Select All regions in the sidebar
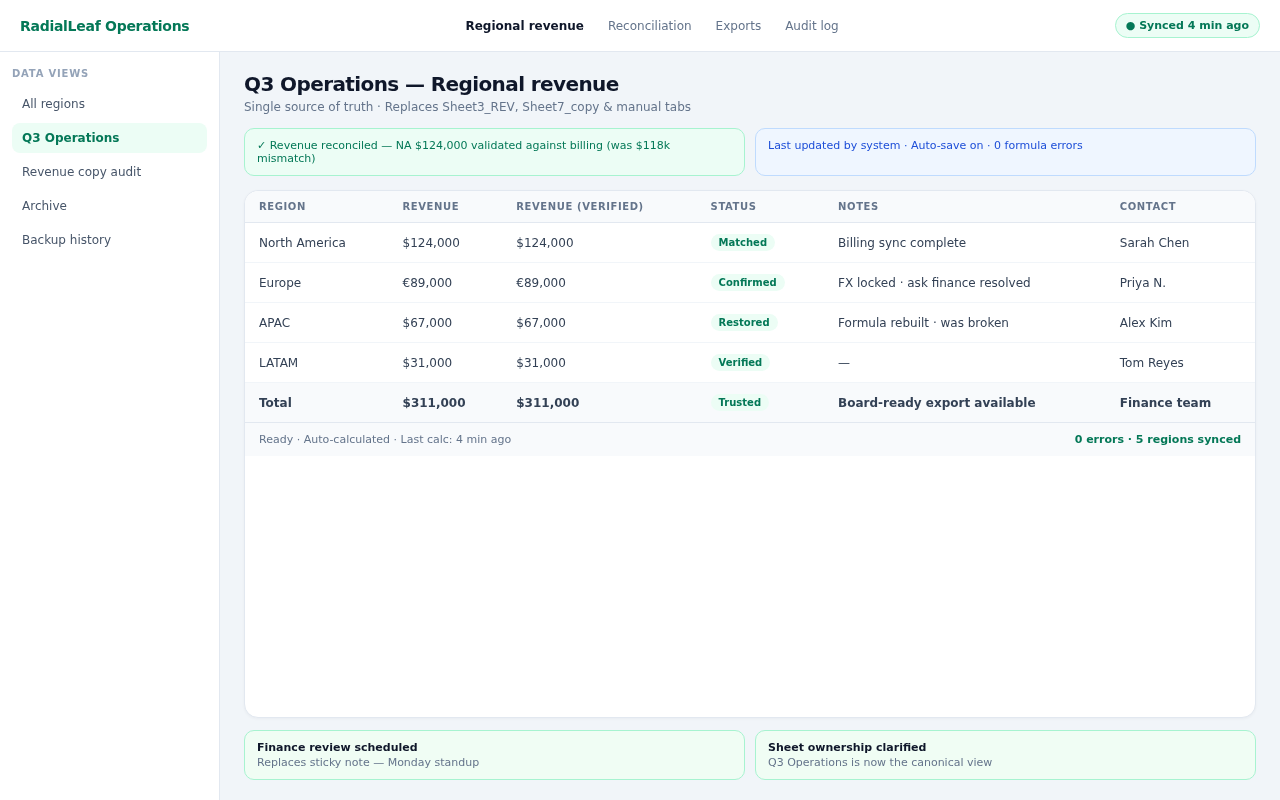This screenshot has height=800, width=1280. click(x=109, y=104)
